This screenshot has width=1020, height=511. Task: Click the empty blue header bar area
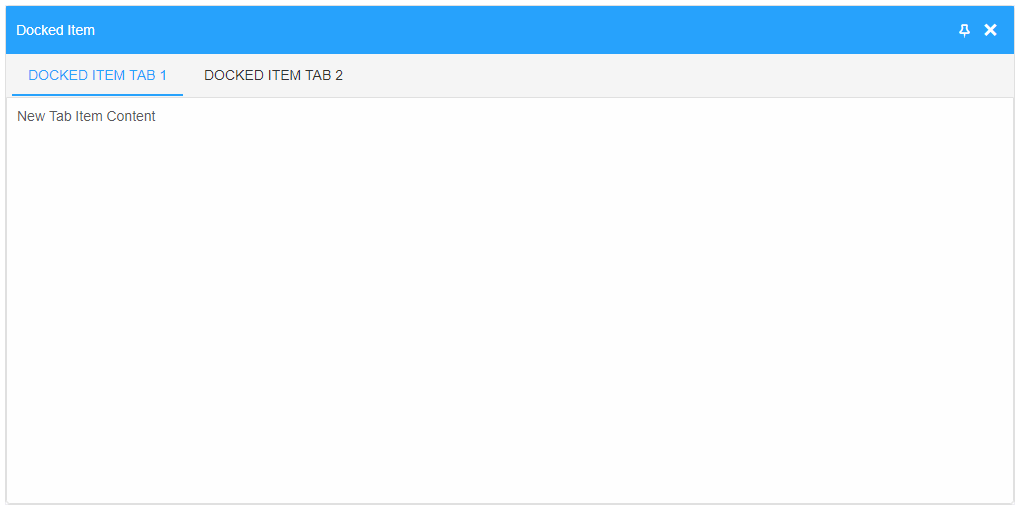tap(520, 30)
